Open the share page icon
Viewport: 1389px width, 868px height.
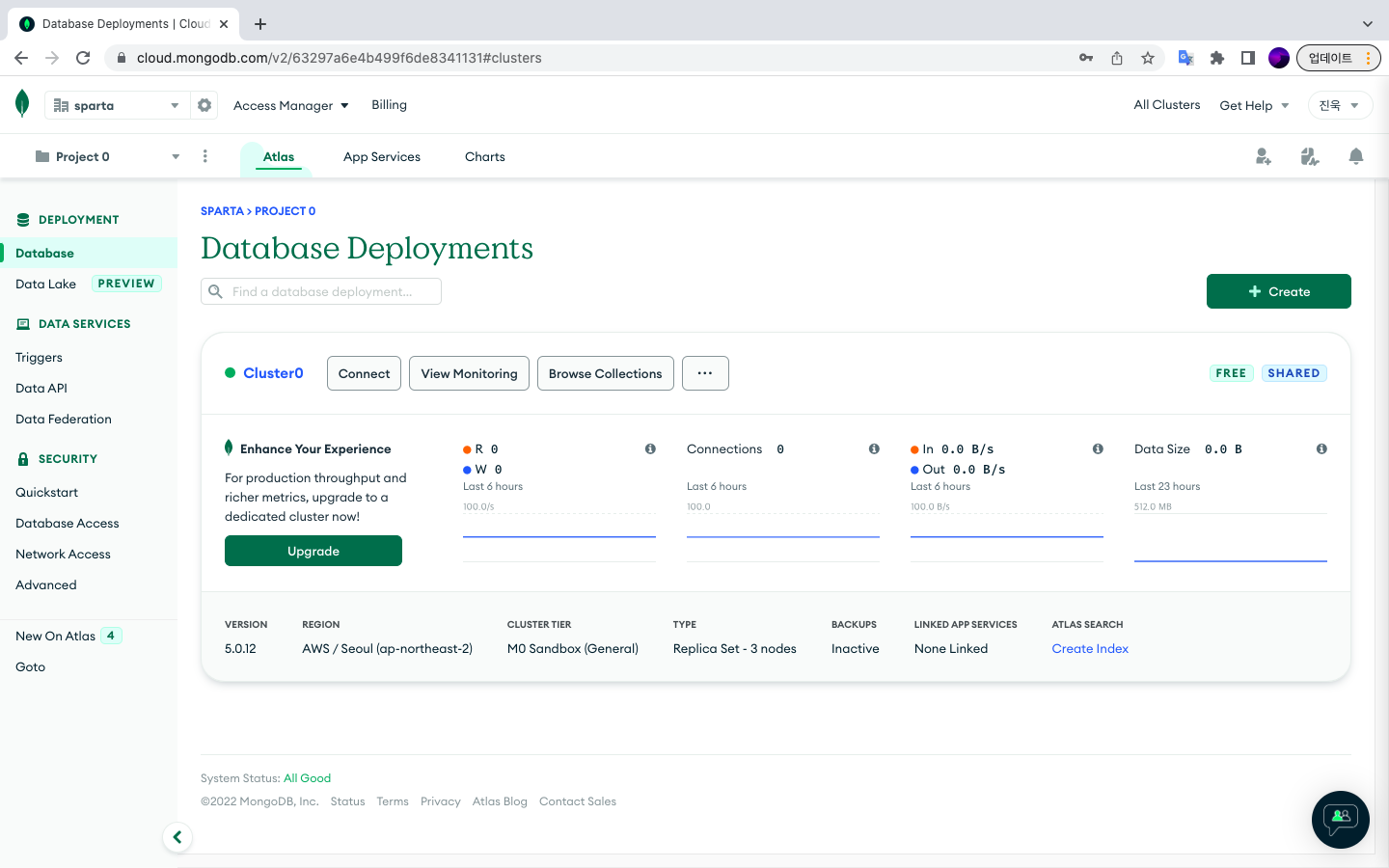1117,58
